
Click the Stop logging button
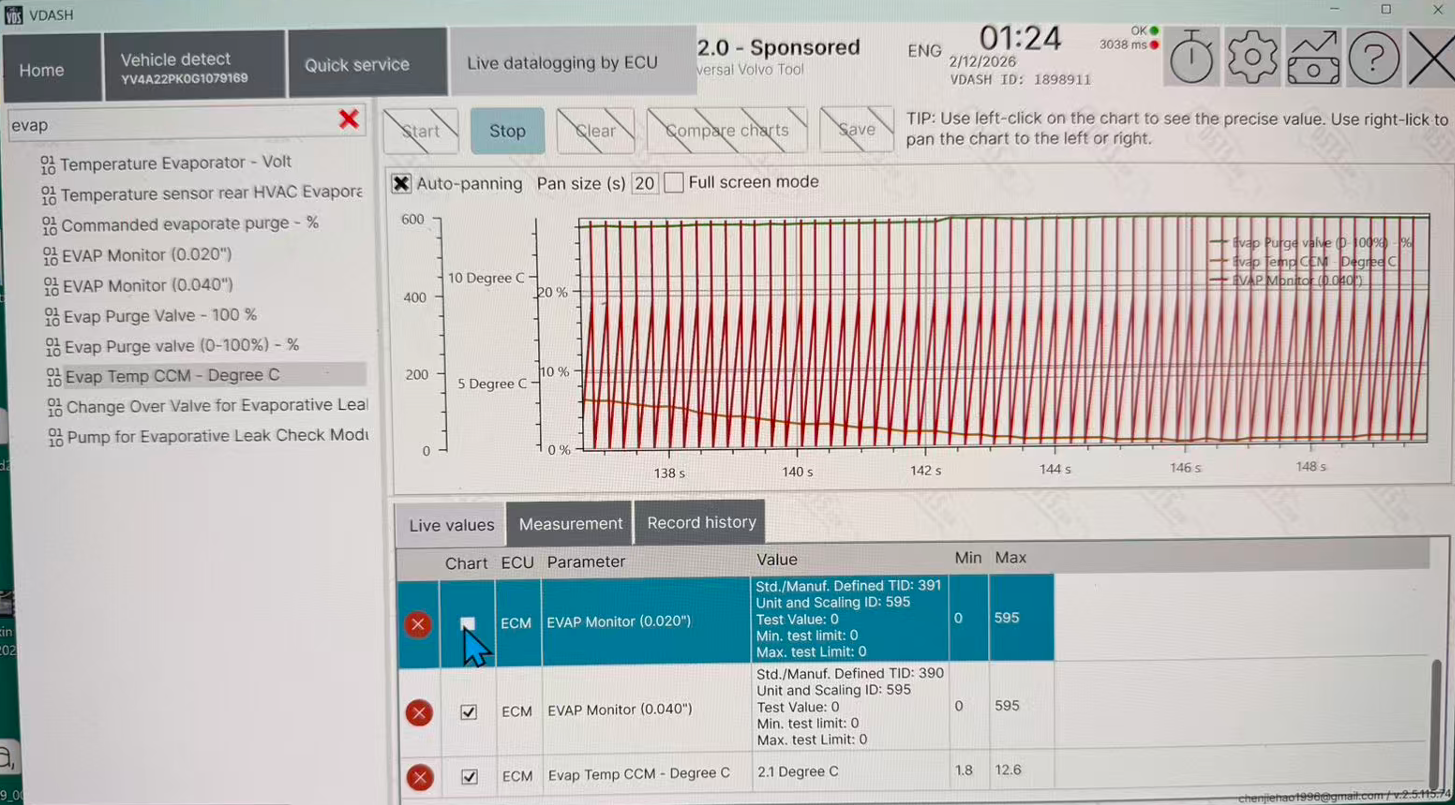coord(507,131)
